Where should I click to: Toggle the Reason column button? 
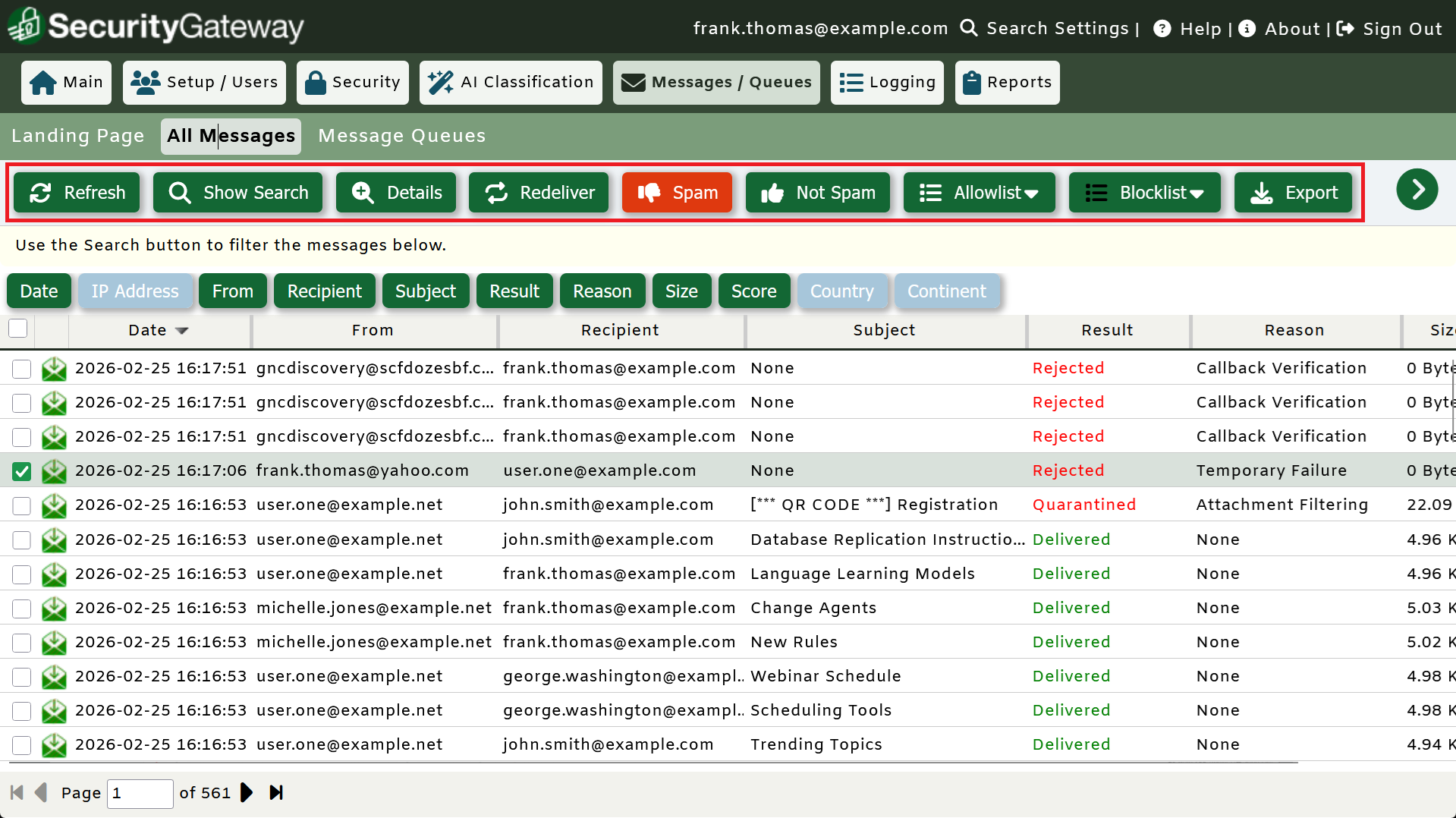(x=602, y=291)
